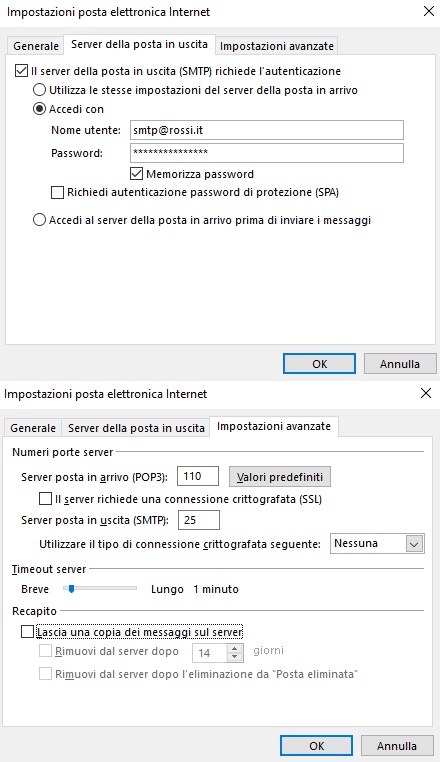Check 'Lascia una copia dei messaggi sul server'
This screenshot has height=762, width=440.
pos(28,632)
